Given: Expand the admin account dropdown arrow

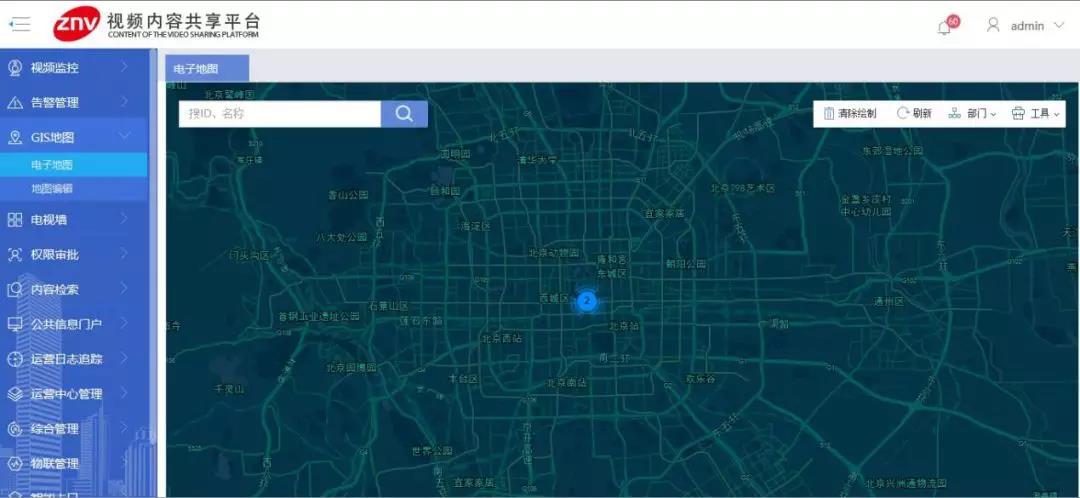Looking at the screenshot, I should pyautogui.click(x=1059, y=26).
